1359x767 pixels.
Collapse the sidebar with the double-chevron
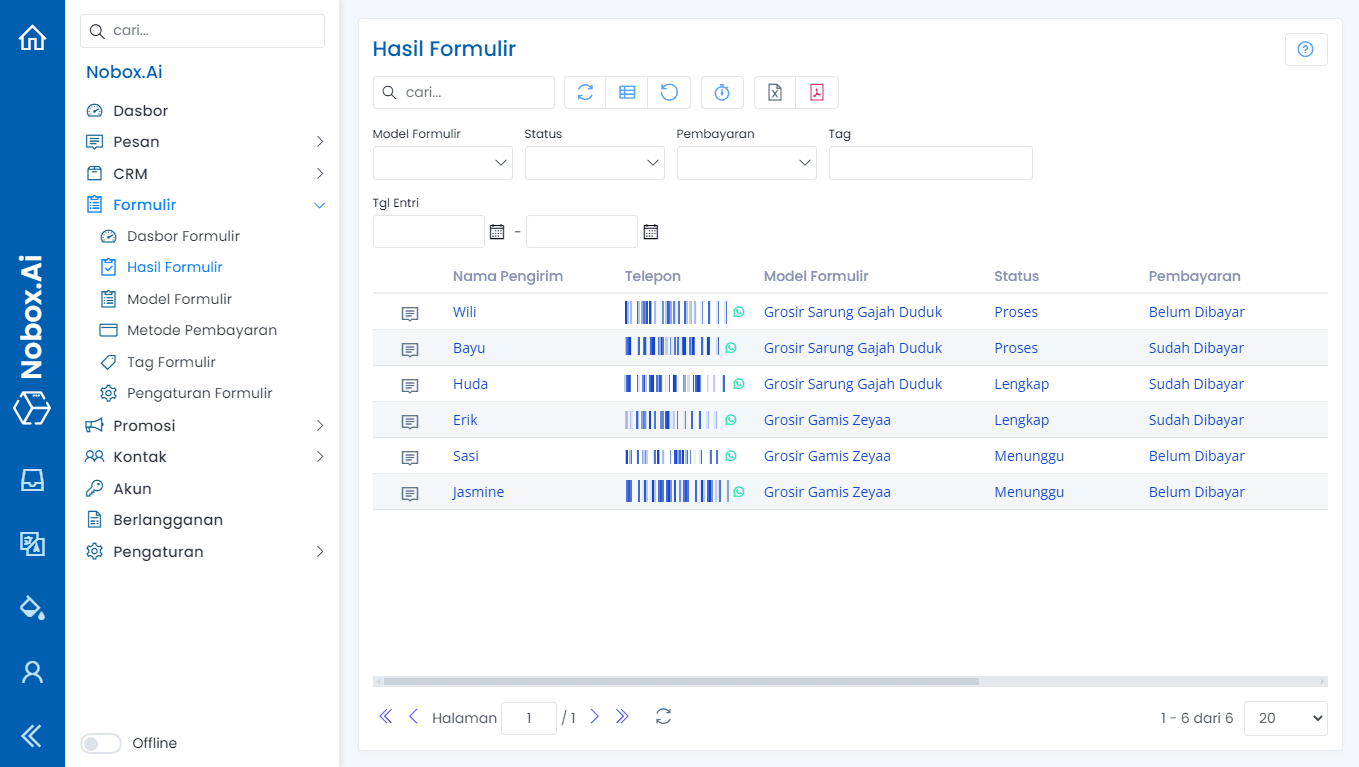[x=32, y=735]
